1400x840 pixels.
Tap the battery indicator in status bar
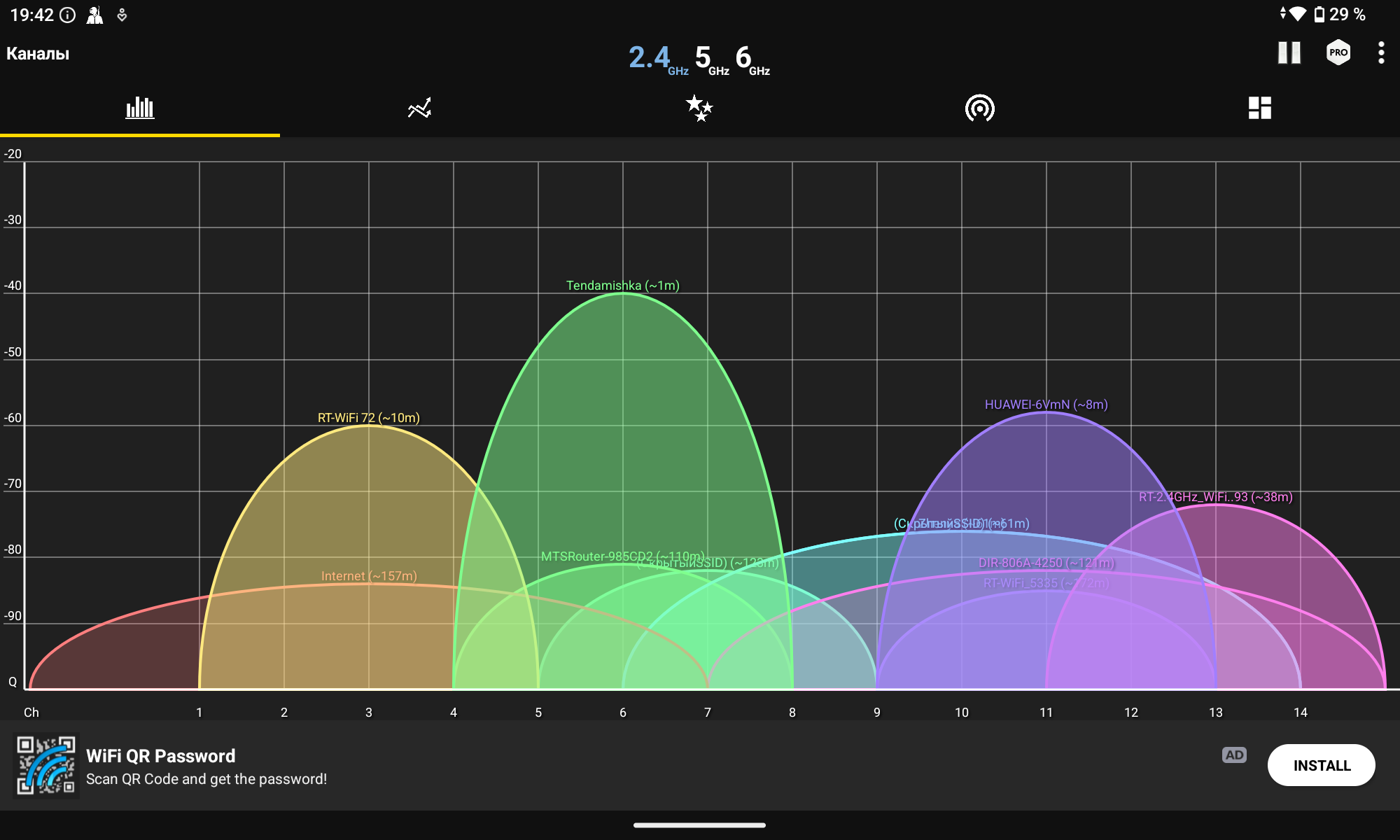tap(1319, 15)
